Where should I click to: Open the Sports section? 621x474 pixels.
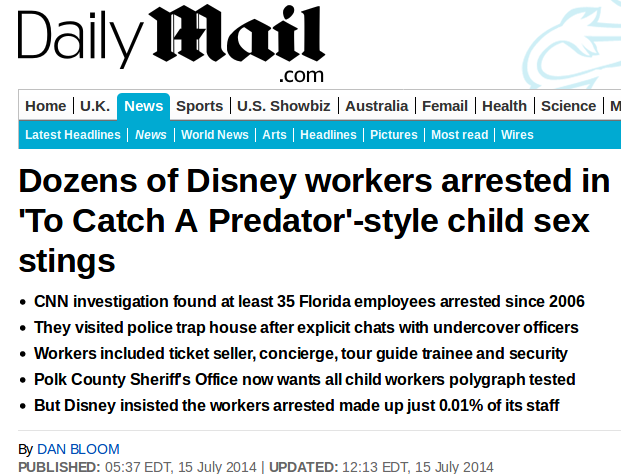tap(200, 106)
